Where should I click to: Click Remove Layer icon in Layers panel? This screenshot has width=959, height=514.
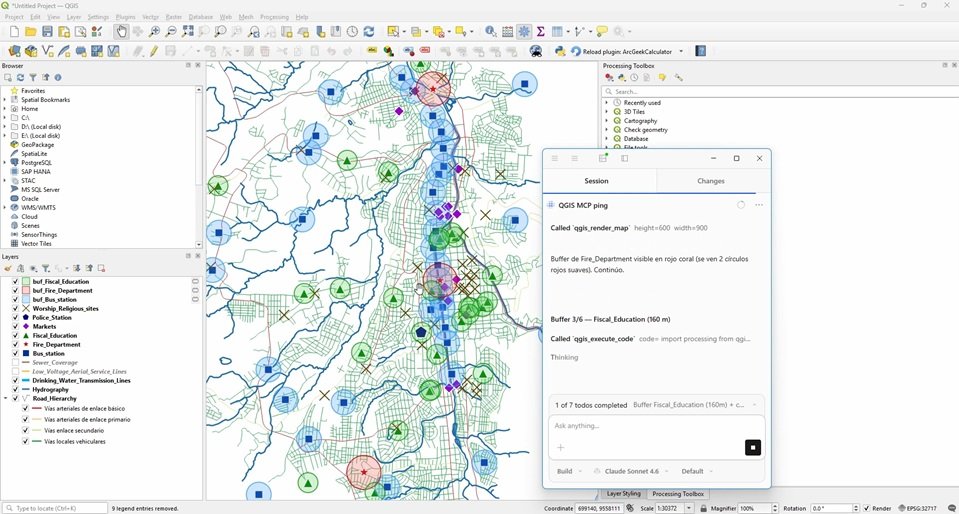102,268
